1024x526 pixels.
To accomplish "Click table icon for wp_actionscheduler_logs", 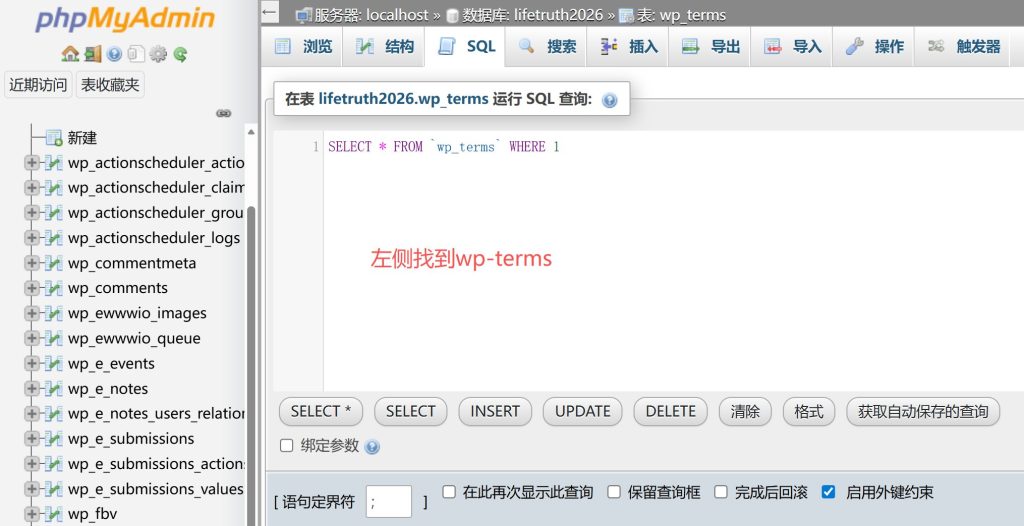I will click(54, 238).
